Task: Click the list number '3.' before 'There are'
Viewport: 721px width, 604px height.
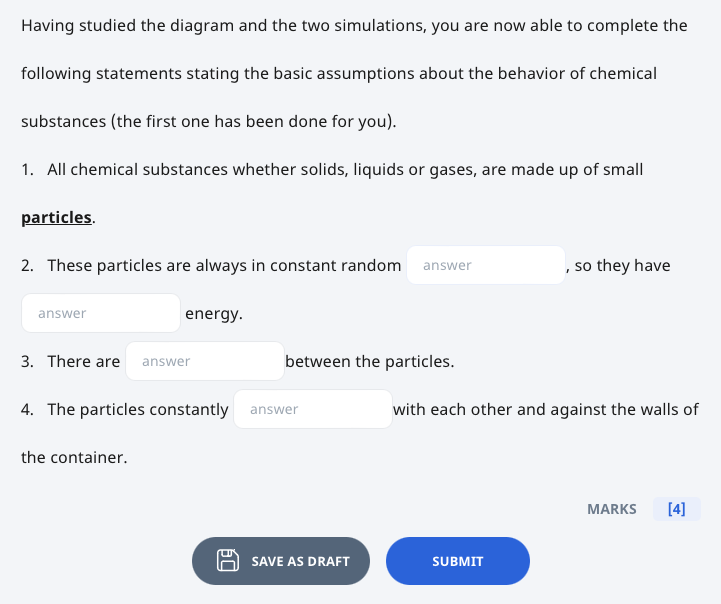Action: [28, 362]
